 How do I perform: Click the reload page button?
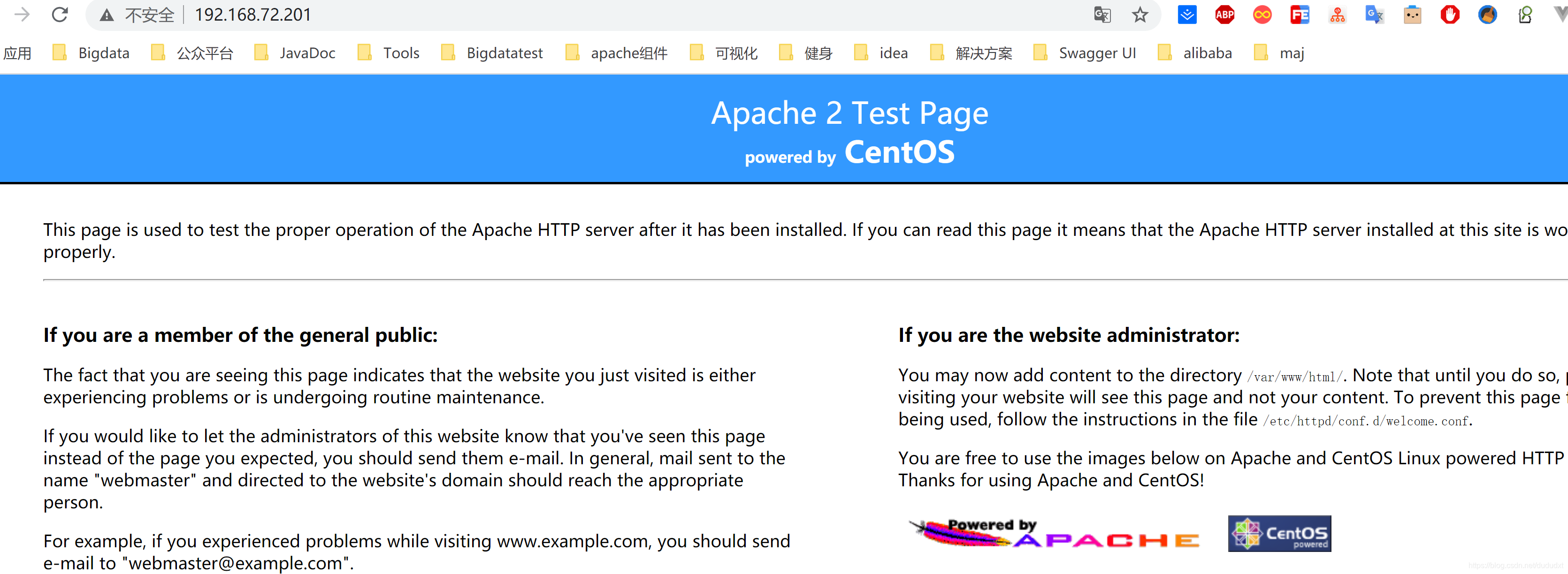(60, 15)
